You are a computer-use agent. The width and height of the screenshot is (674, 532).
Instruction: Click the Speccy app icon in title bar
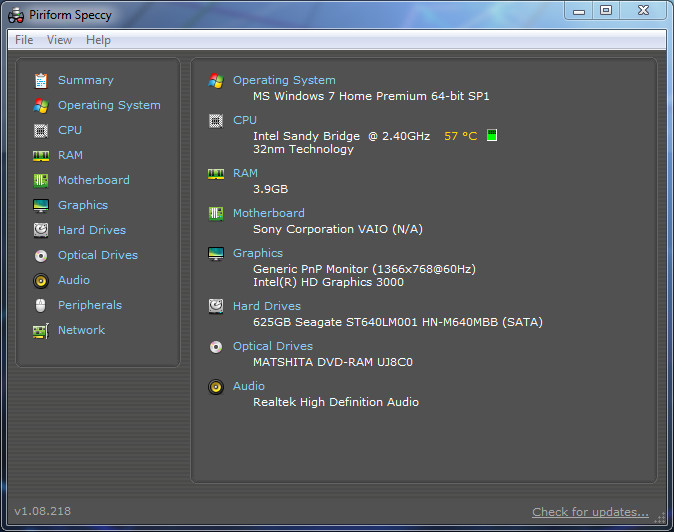16,16
